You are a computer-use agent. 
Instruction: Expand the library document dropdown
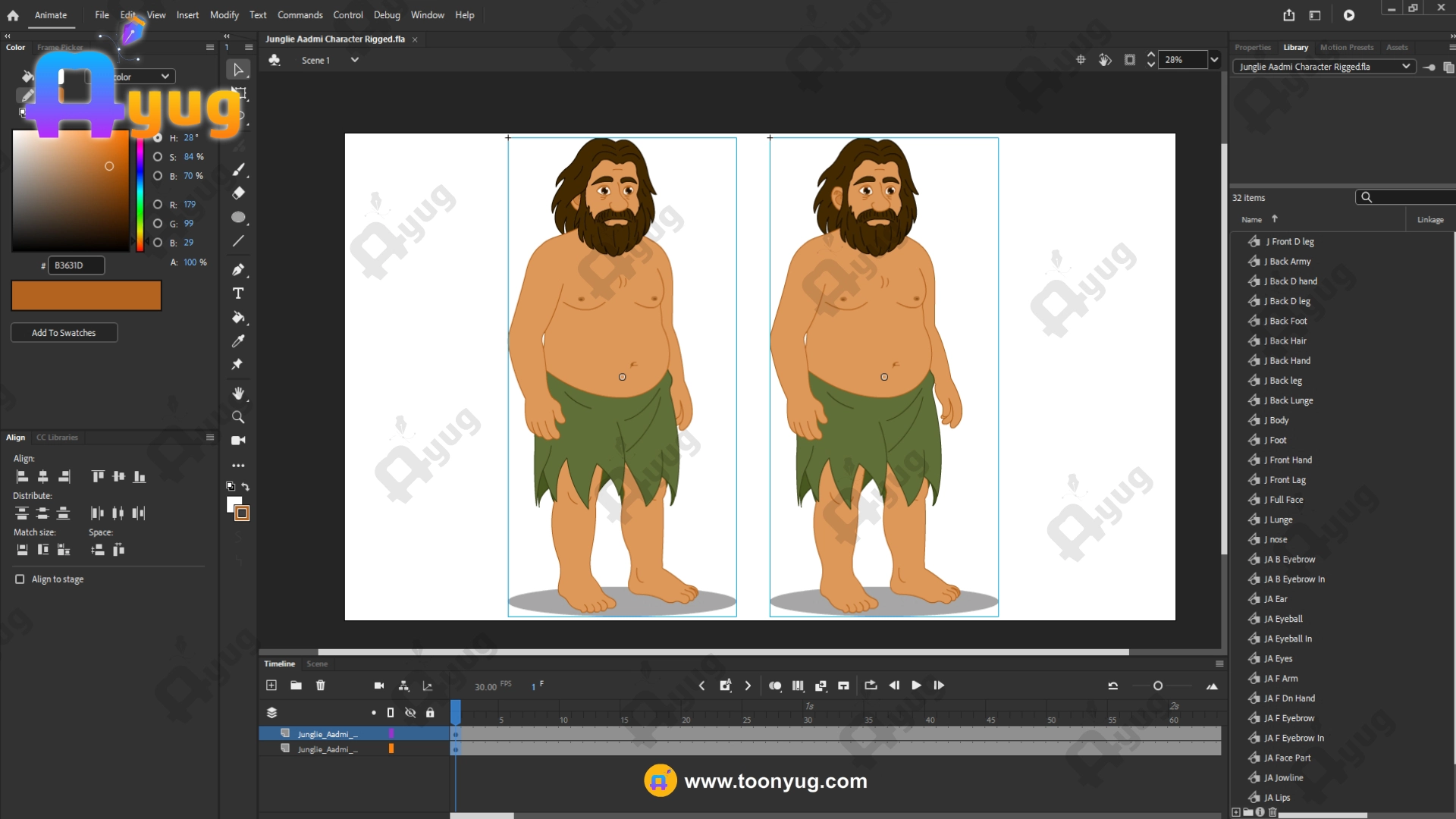[1405, 67]
